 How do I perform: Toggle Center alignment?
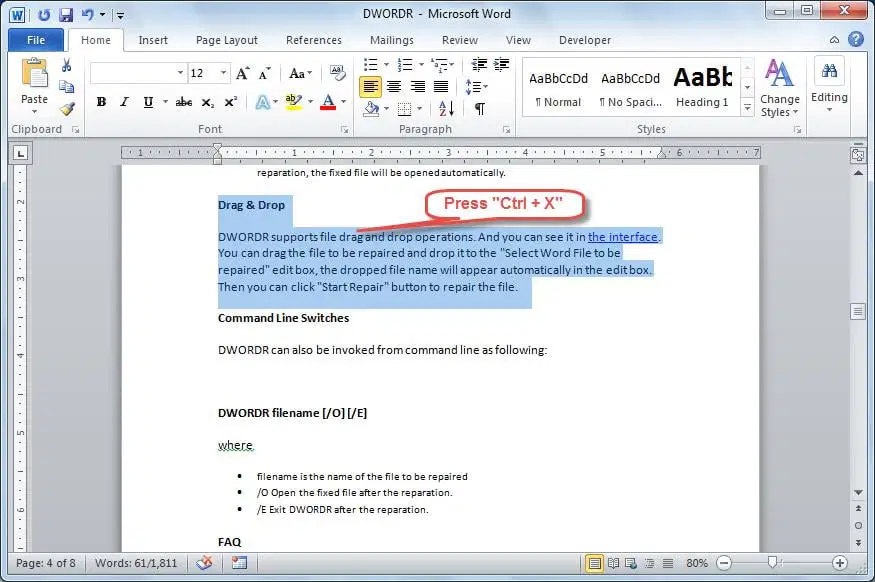[394, 86]
